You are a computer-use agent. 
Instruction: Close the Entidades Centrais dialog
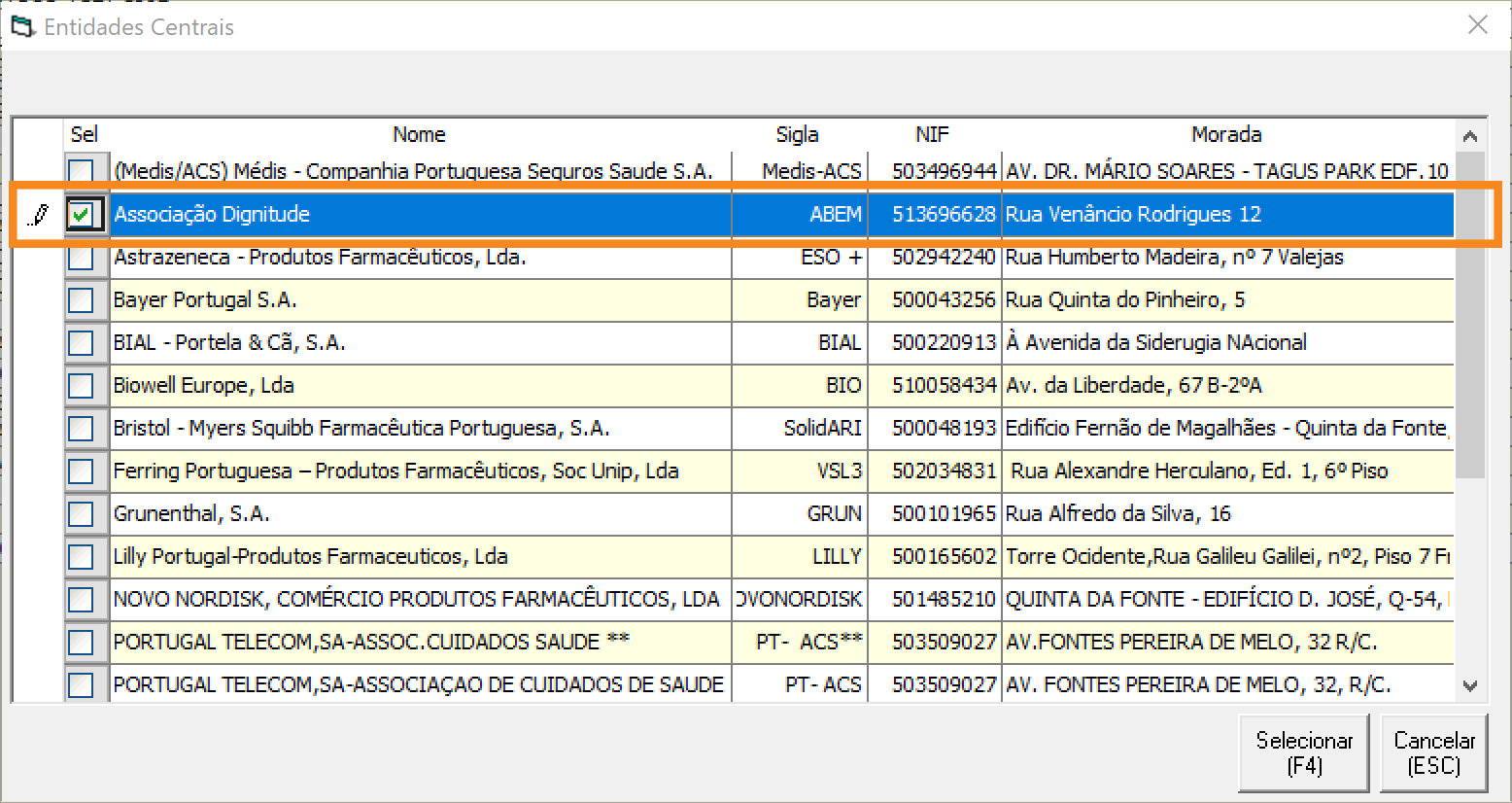(x=1477, y=25)
